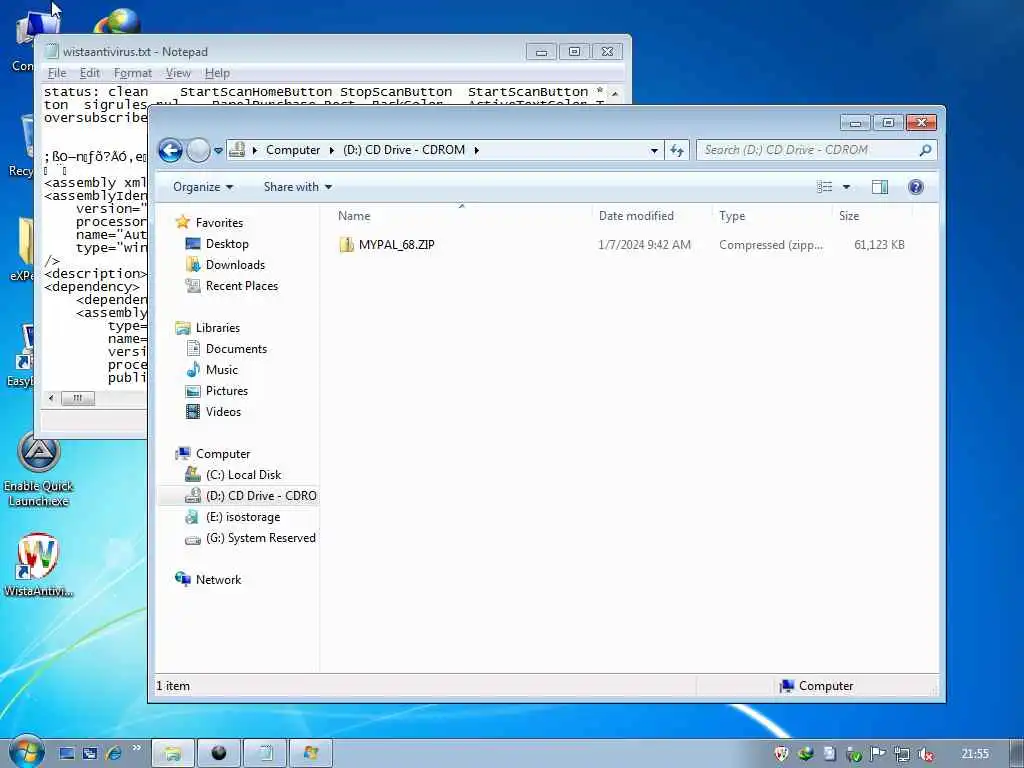Expand address bar previous locations dropdown
1024x768 pixels.
[654, 151]
